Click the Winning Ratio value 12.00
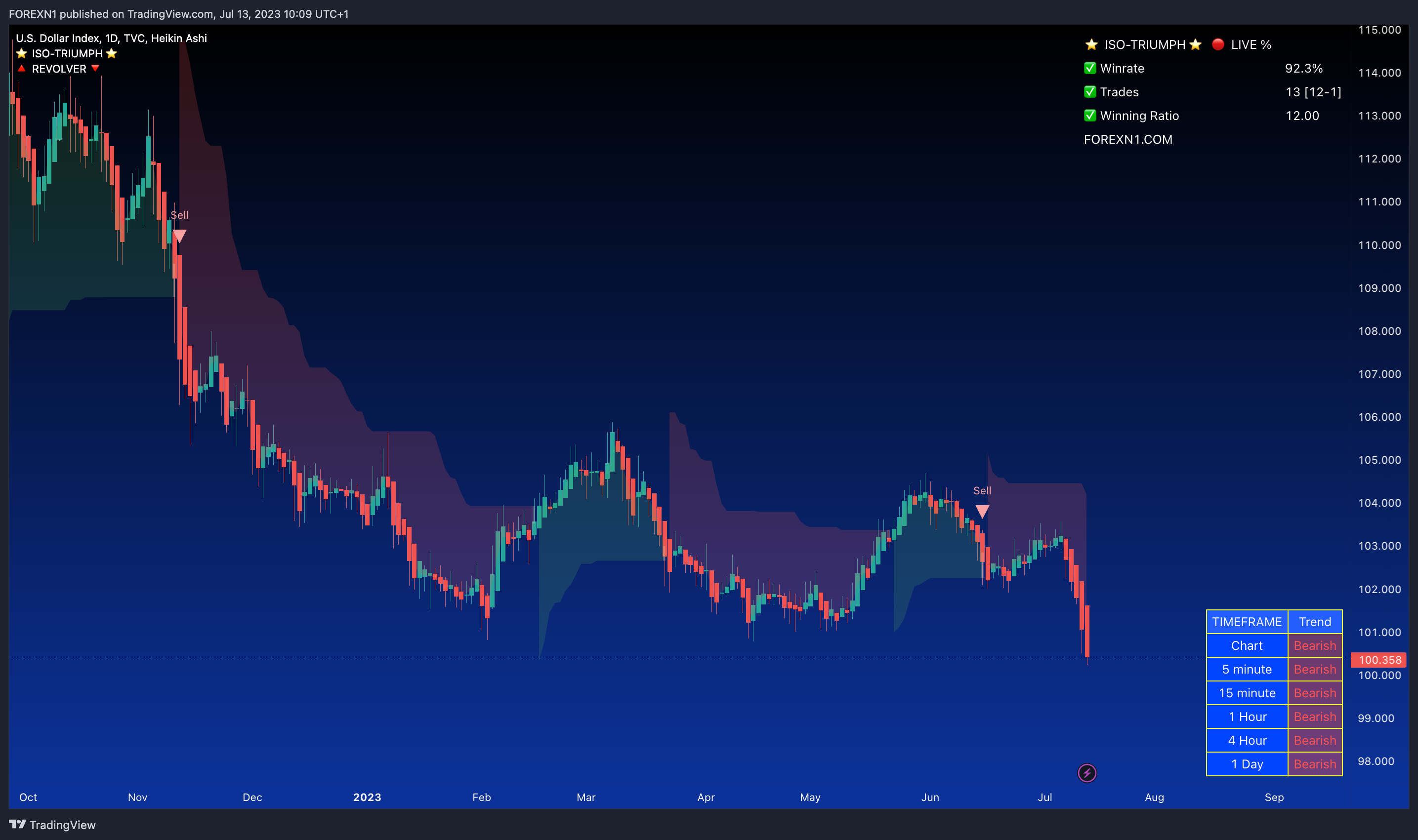 point(1302,116)
